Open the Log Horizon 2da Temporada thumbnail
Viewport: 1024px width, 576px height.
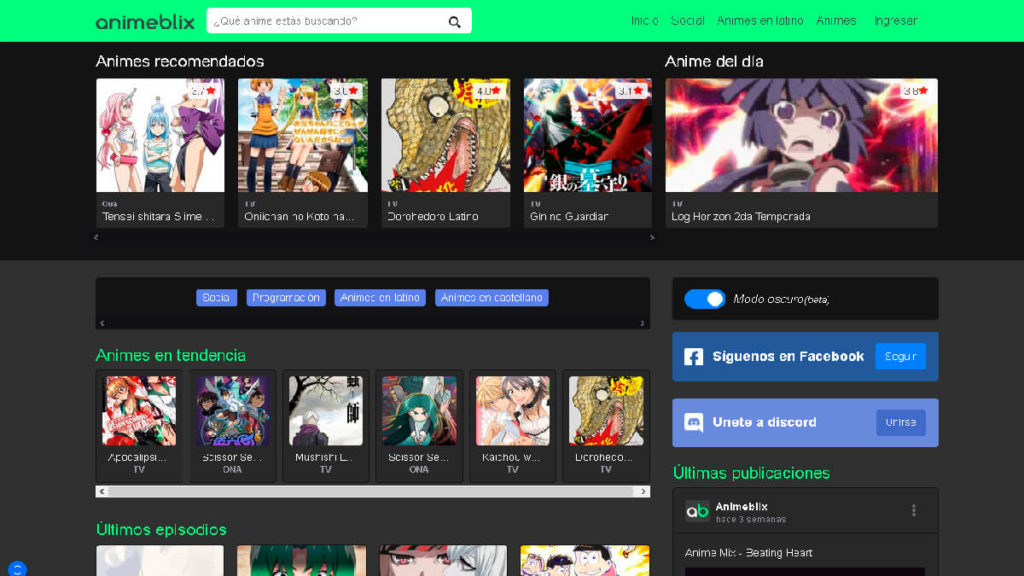[801, 135]
